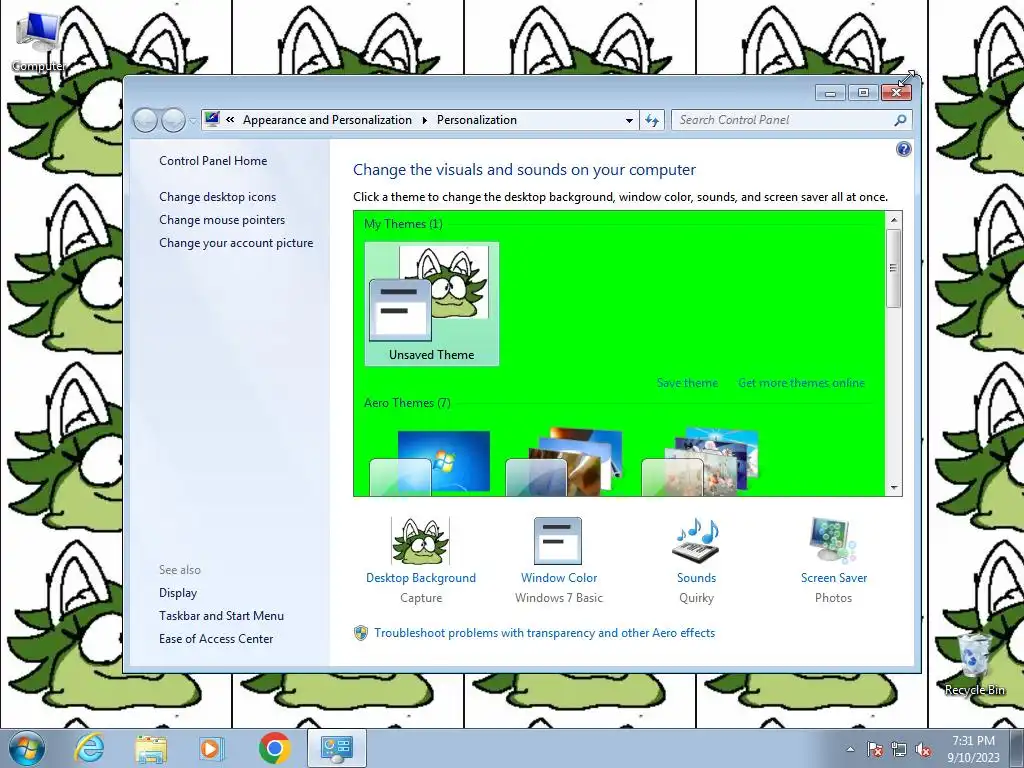Click theme list scroll up arrow
The width and height of the screenshot is (1024, 768).
click(x=894, y=220)
